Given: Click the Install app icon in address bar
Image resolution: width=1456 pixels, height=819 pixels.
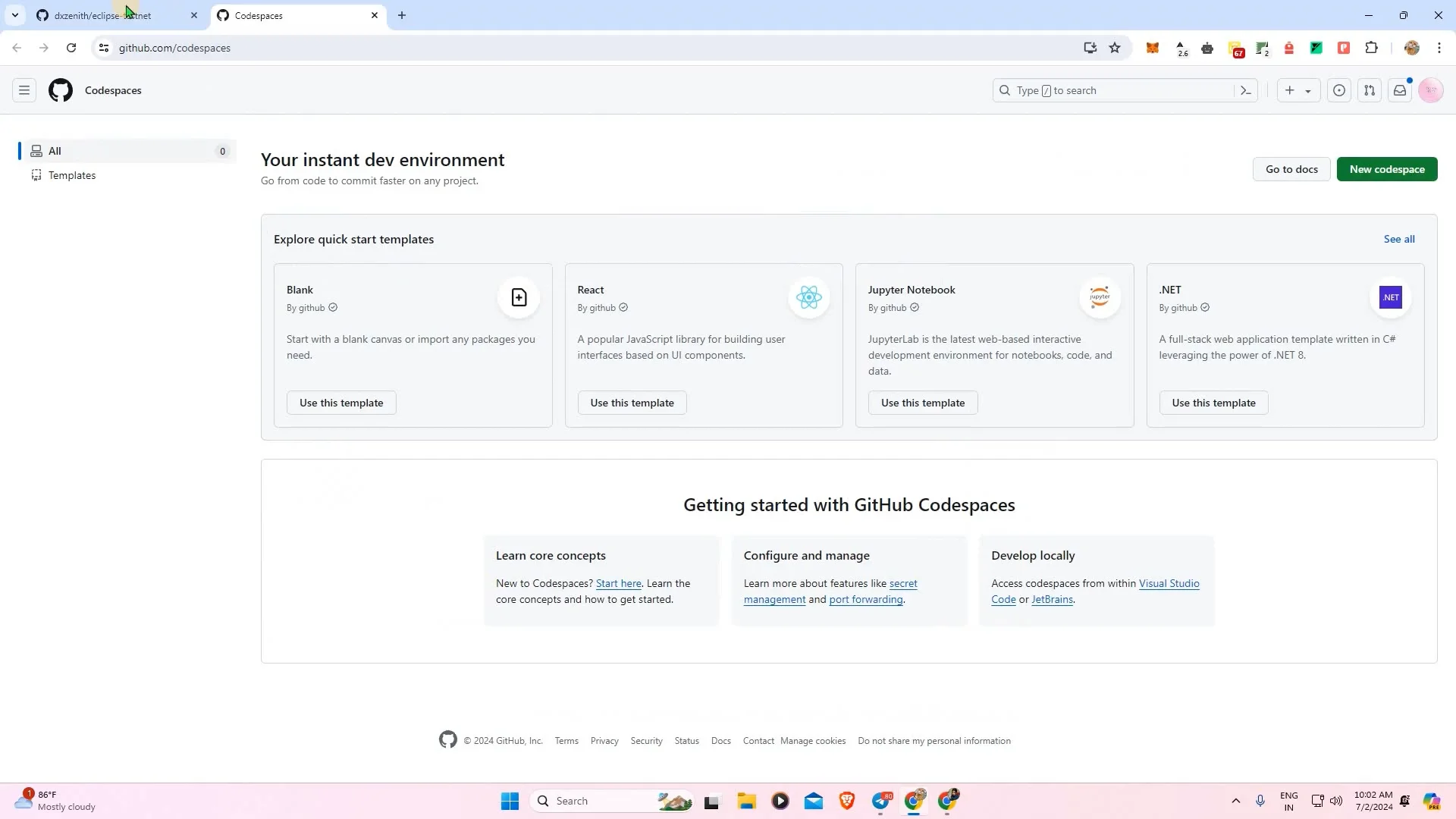Looking at the screenshot, I should pos(1090,48).
